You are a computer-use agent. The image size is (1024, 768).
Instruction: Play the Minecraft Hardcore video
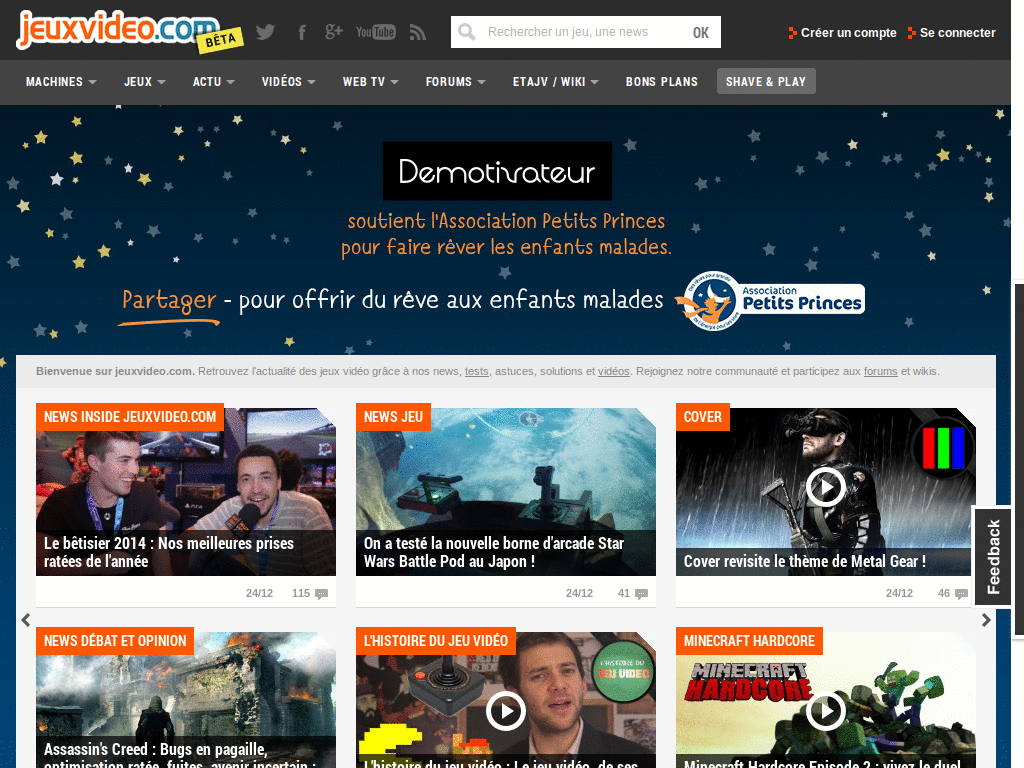825,711
